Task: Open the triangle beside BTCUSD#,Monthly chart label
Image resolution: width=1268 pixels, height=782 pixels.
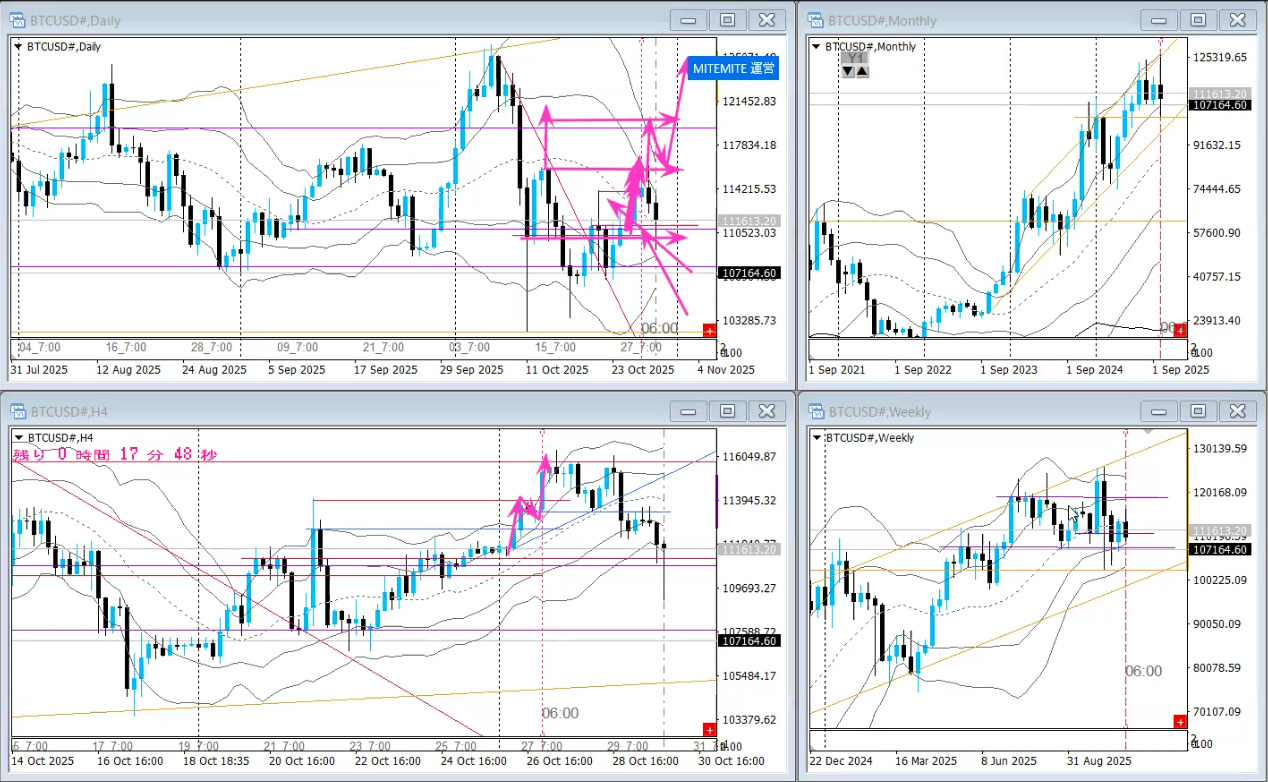Action: 816,46
